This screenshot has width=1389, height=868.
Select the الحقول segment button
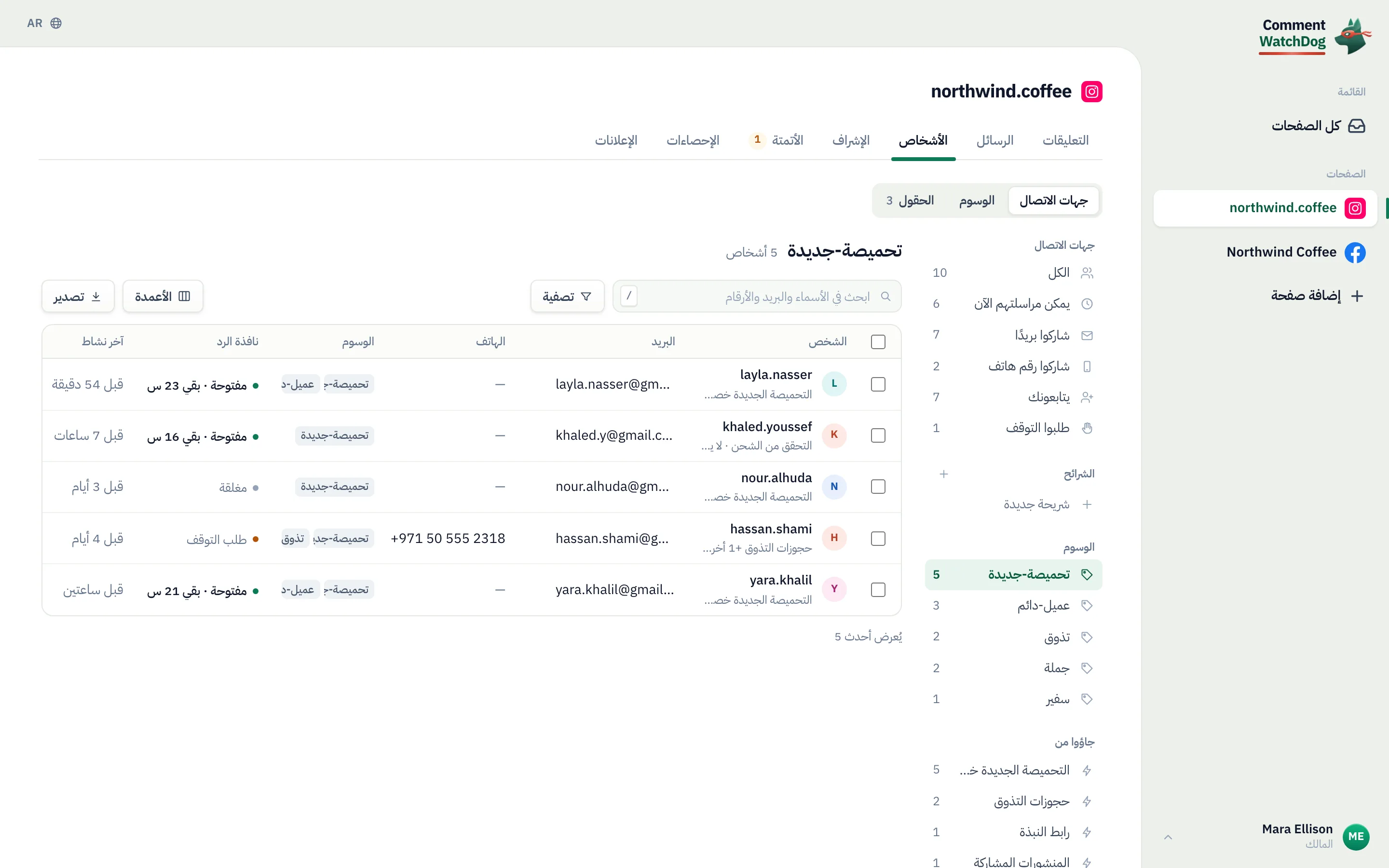click(910, 200)
